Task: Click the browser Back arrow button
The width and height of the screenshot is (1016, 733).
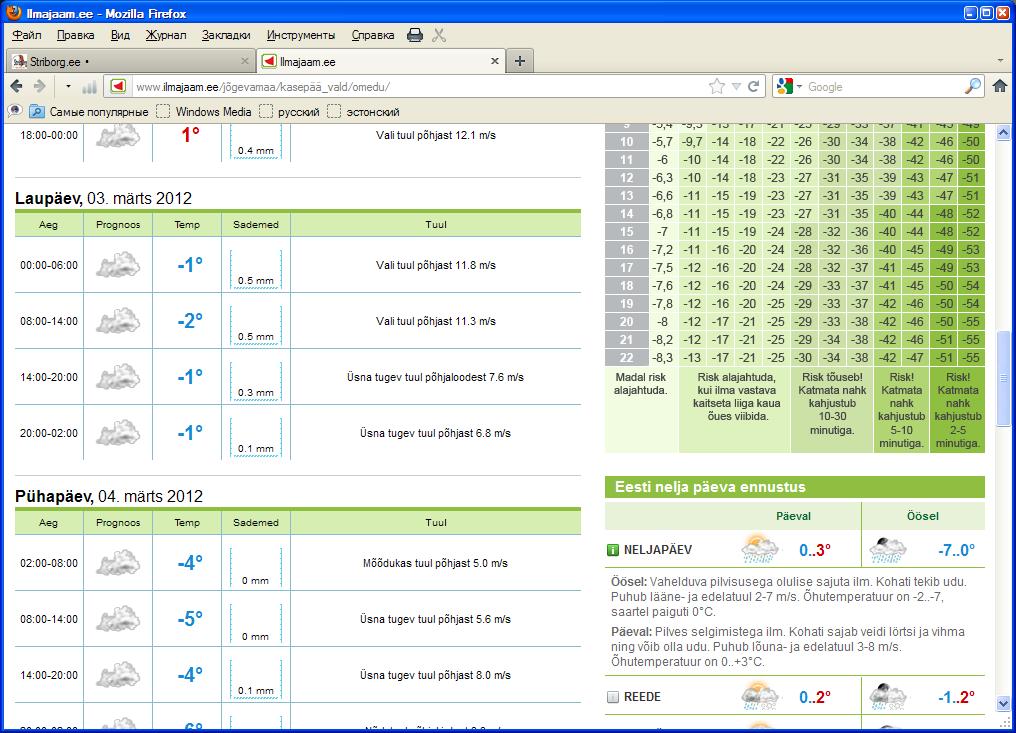Action: 17,87
